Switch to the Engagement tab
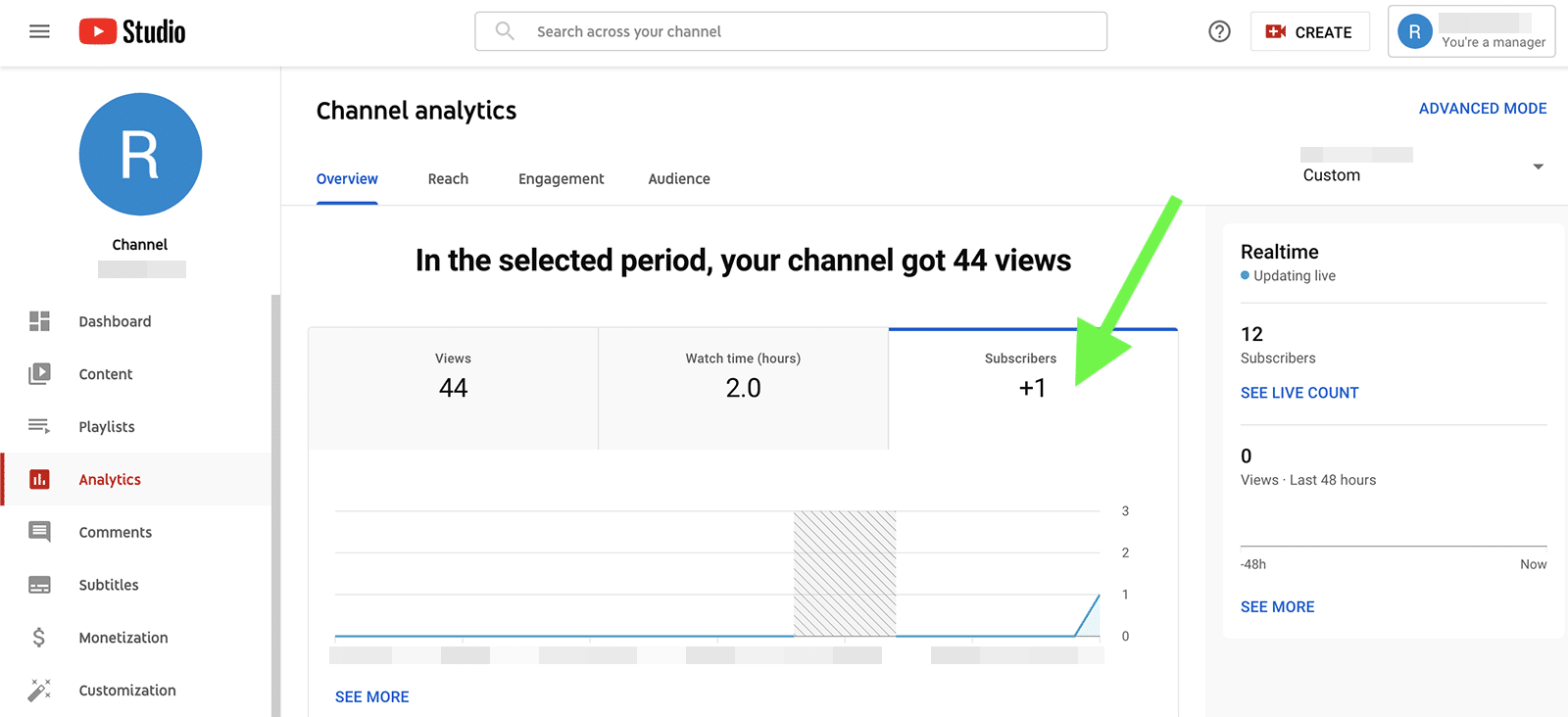Screen dimensions: 1568x717 [561, 179]
